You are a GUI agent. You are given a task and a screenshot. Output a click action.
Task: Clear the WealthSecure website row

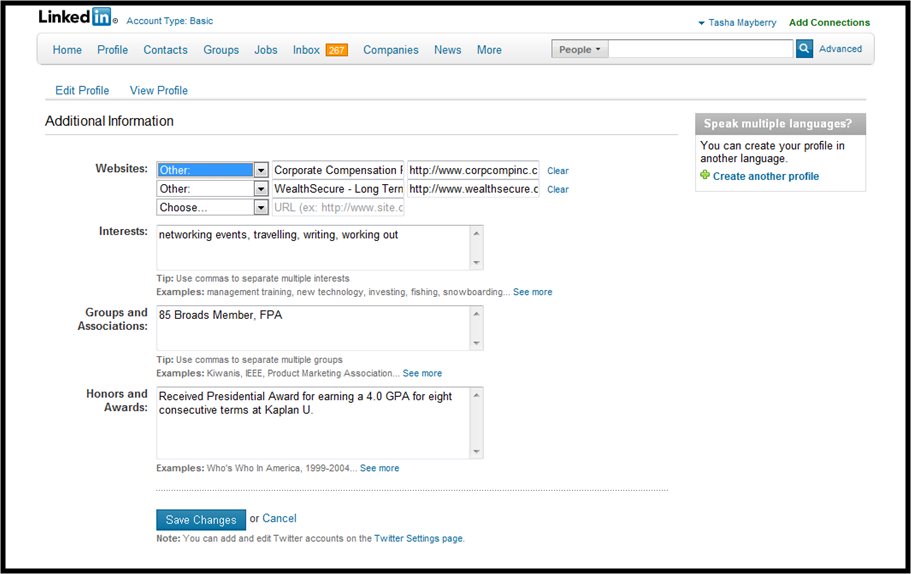click(558, 189)
